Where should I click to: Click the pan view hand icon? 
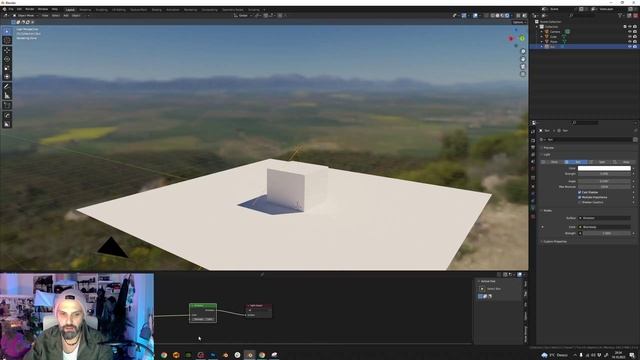(523, 59)
